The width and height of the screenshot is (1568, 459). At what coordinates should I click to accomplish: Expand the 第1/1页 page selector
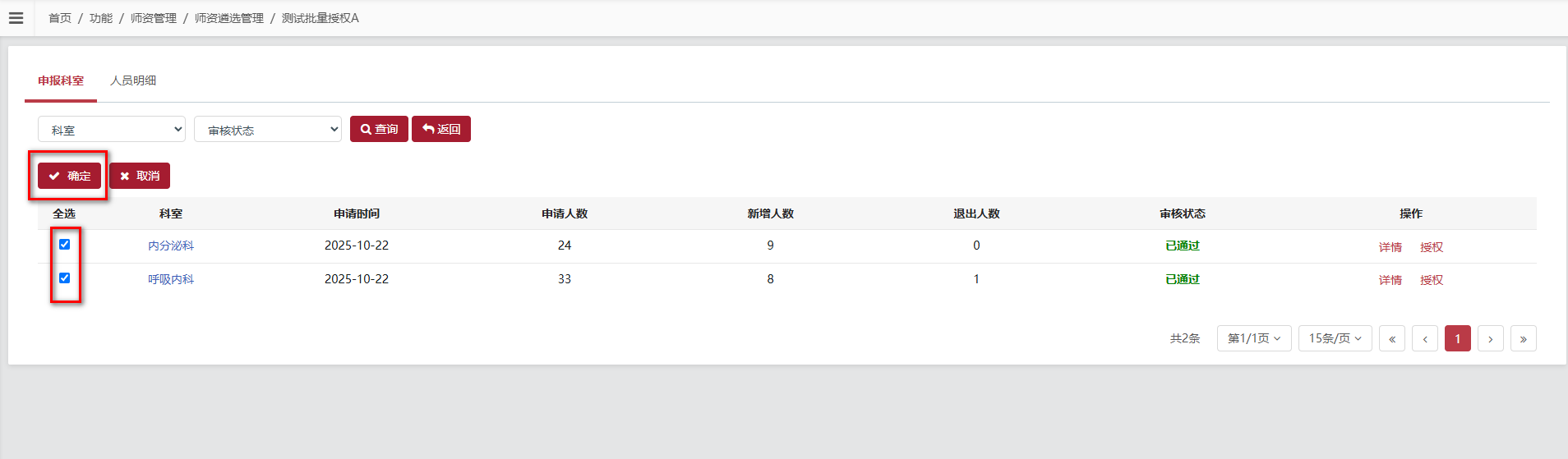pos(1254,338)
